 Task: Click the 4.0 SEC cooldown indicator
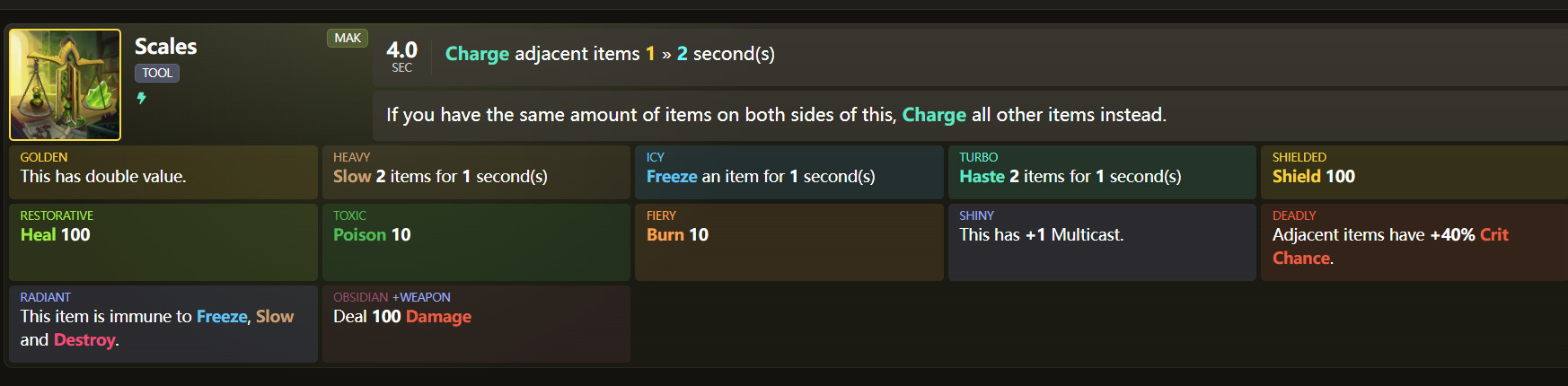pos(401,55)
